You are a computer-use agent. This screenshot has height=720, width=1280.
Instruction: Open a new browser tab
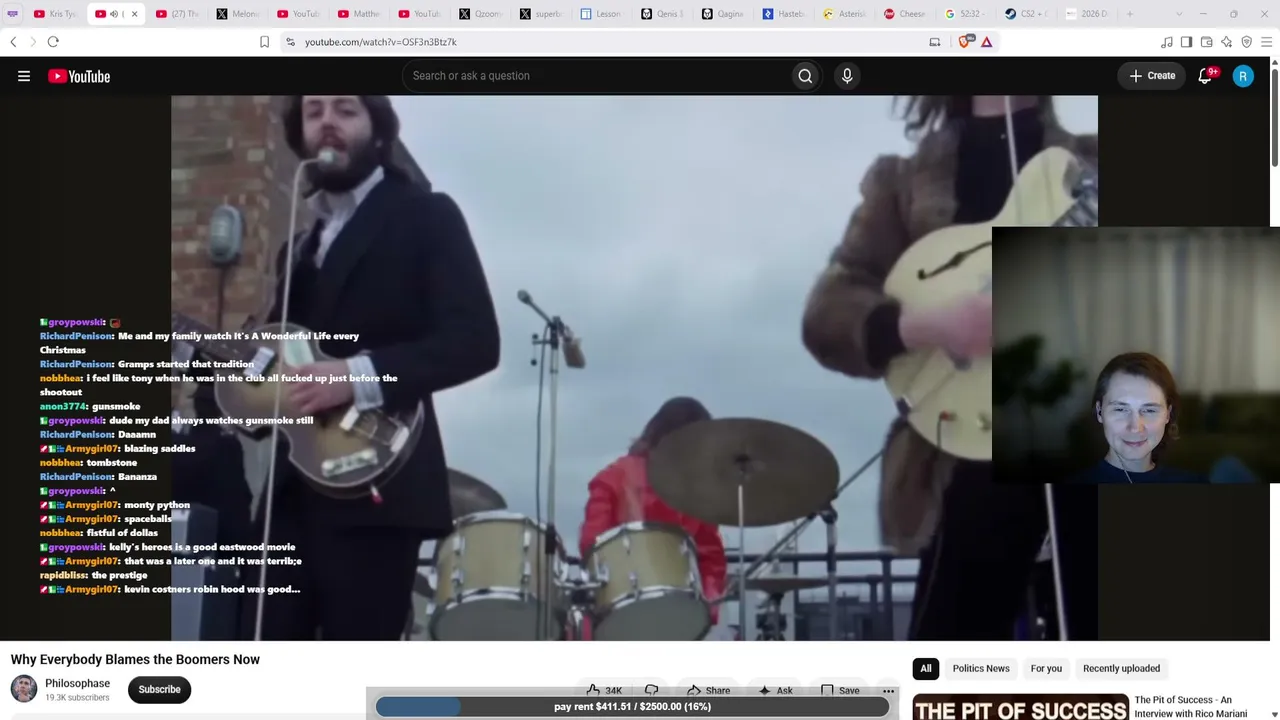click(1130, 14)
